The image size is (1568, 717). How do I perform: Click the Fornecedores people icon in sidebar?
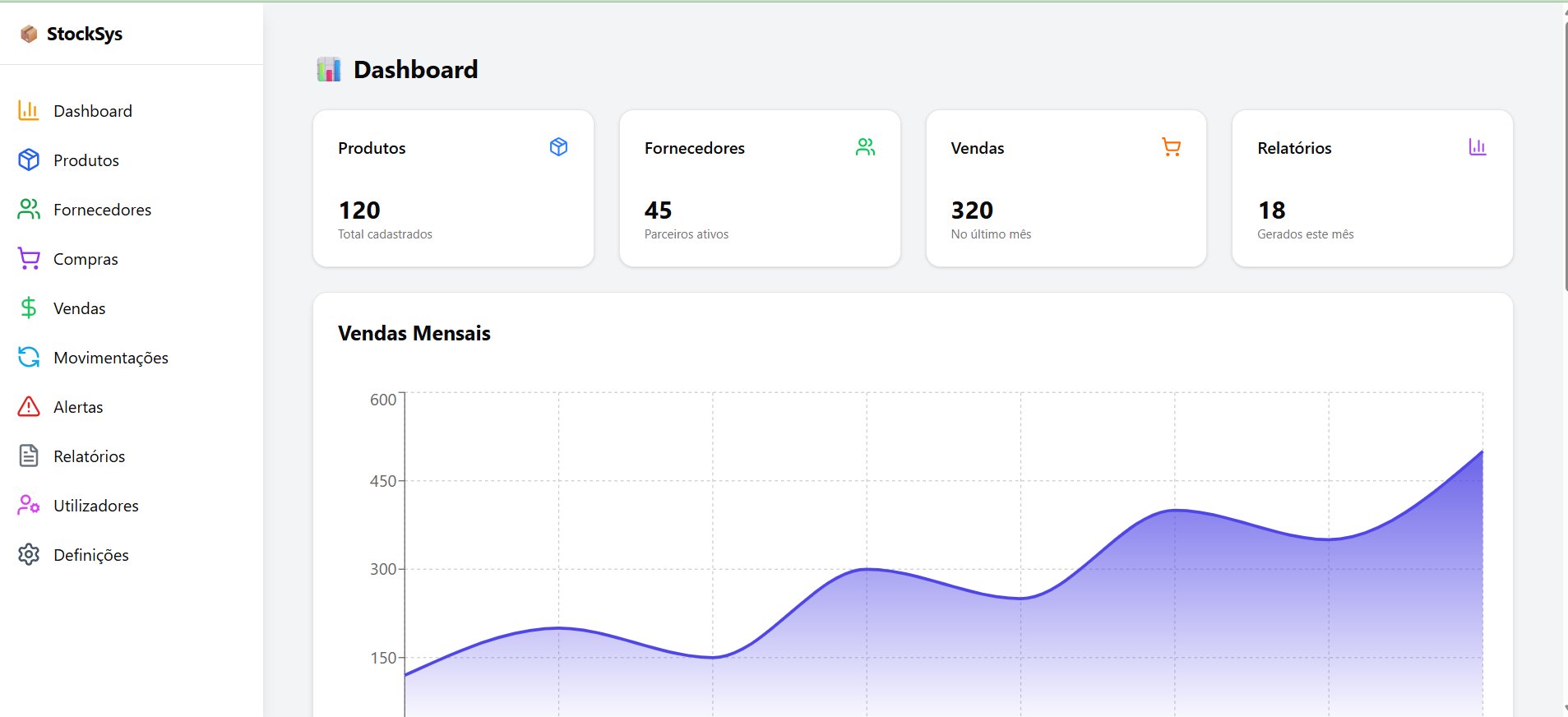point(29,210)
